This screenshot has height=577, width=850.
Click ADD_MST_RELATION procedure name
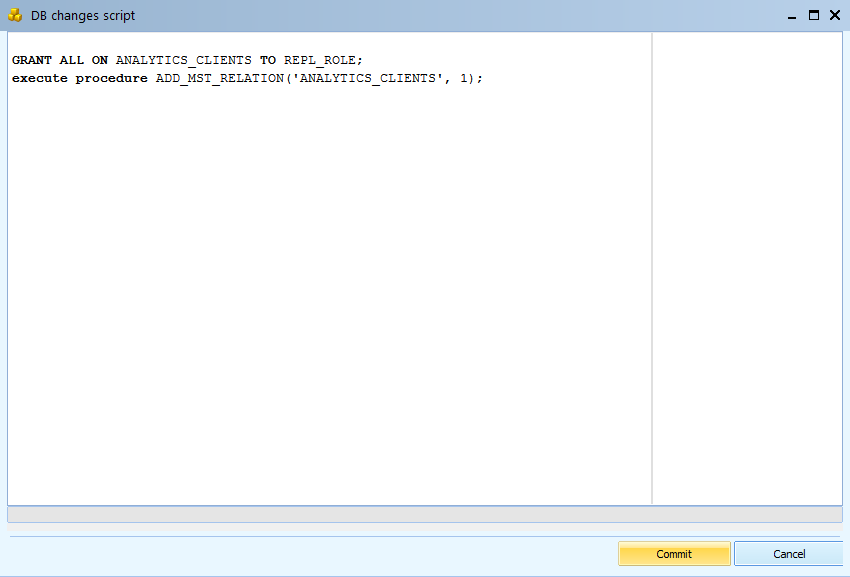tap(219, 78)
